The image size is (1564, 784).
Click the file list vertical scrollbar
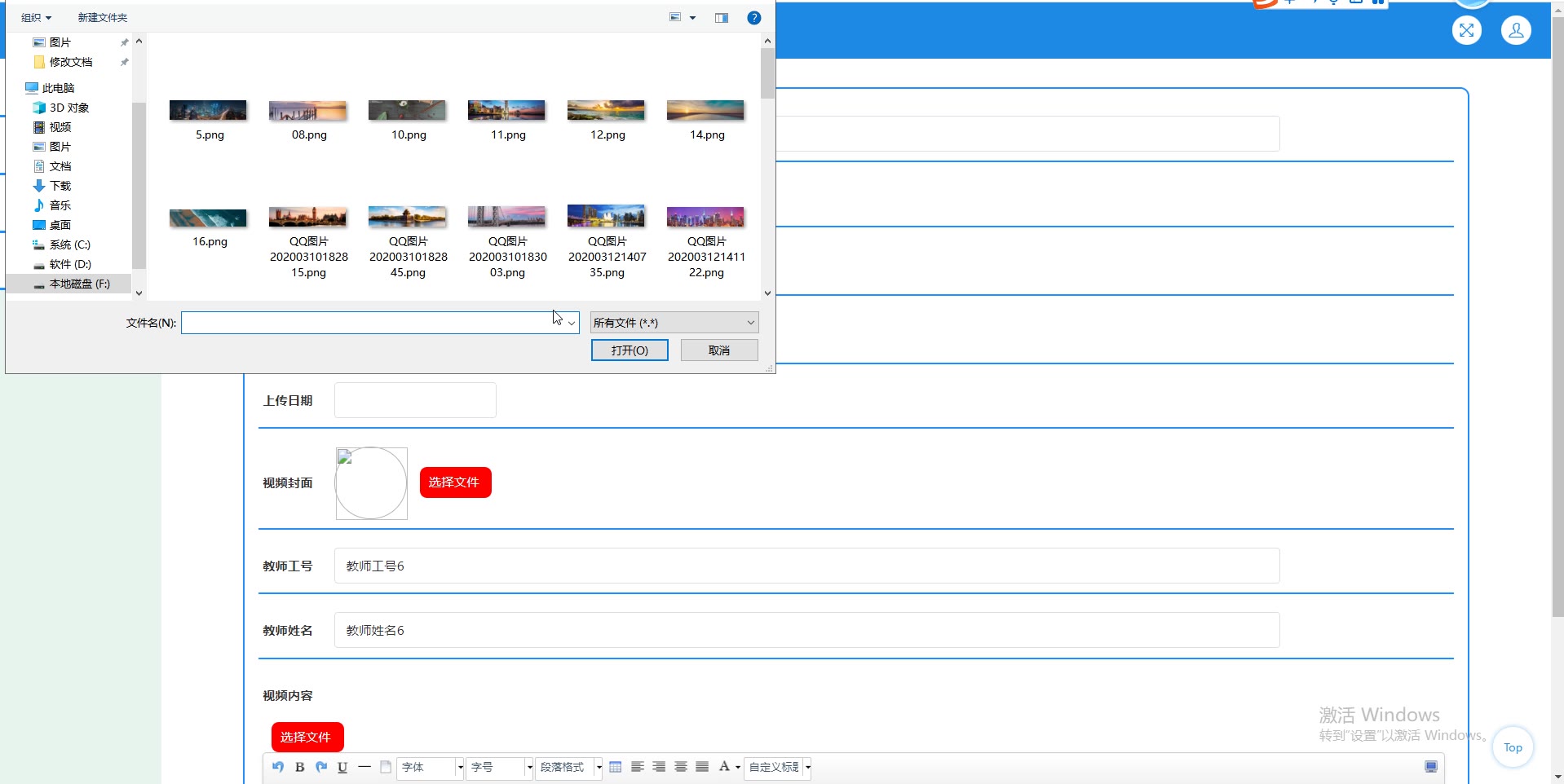767,167
